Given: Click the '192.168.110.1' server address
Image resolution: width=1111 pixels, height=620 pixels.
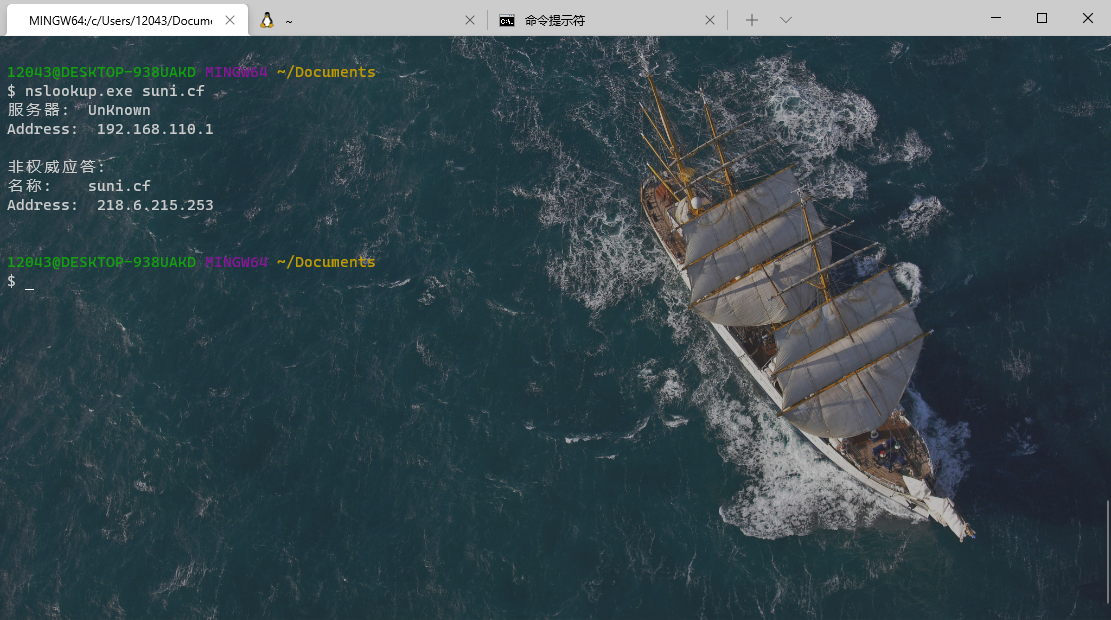Looking at the screenshot, I should [155, 129].
